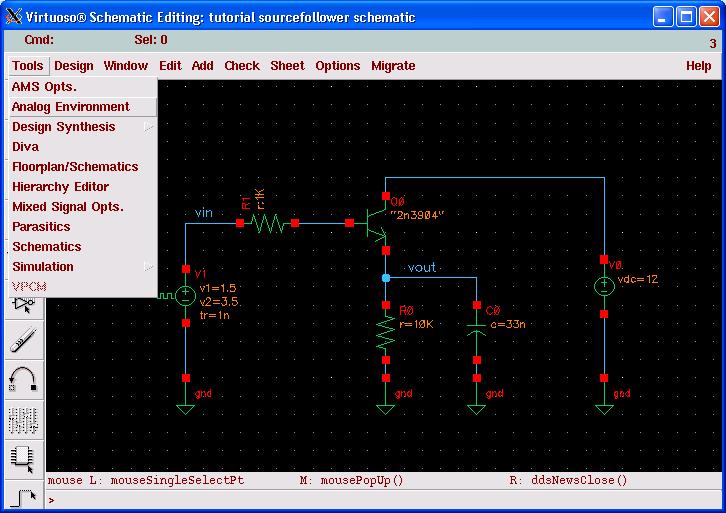Select the wire drawing tool icon
Screen dimensions: 726x513
[x=23, y=493]
